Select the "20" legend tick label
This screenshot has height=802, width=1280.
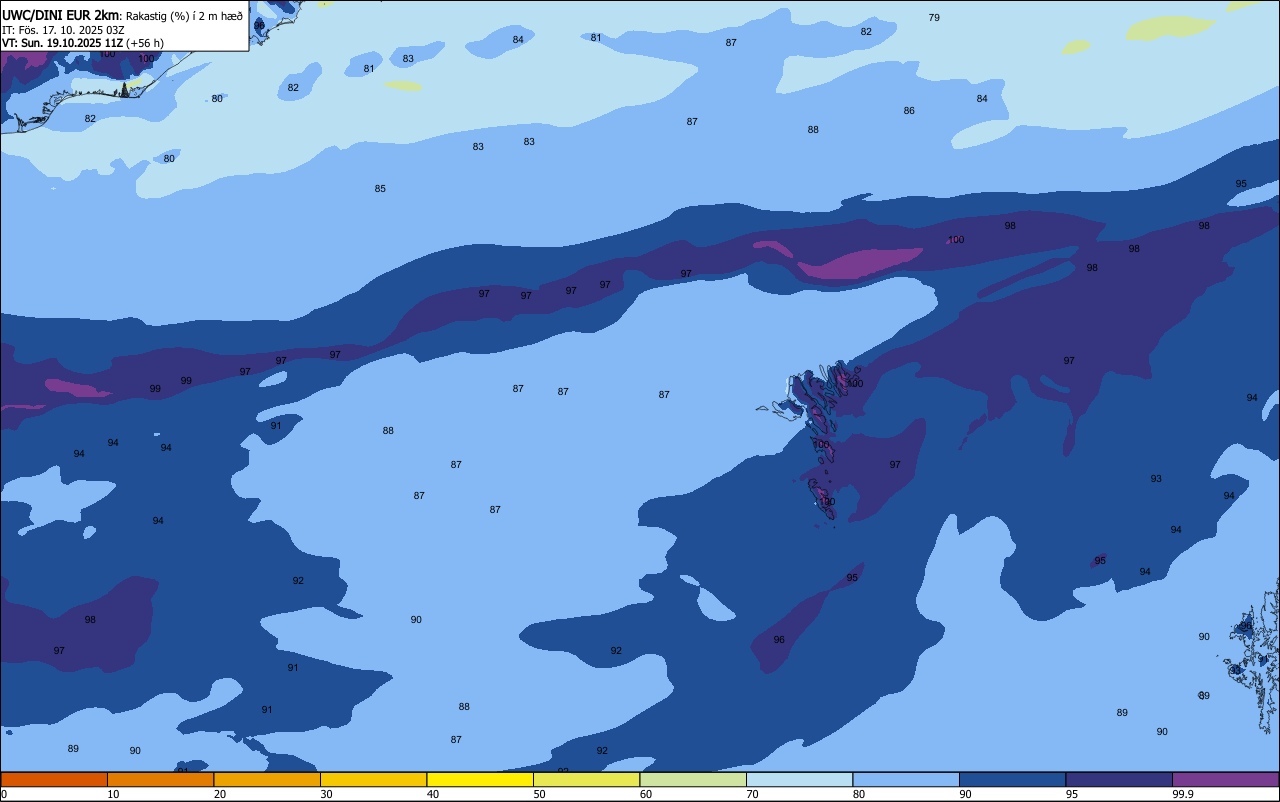(x=220, y=794)
